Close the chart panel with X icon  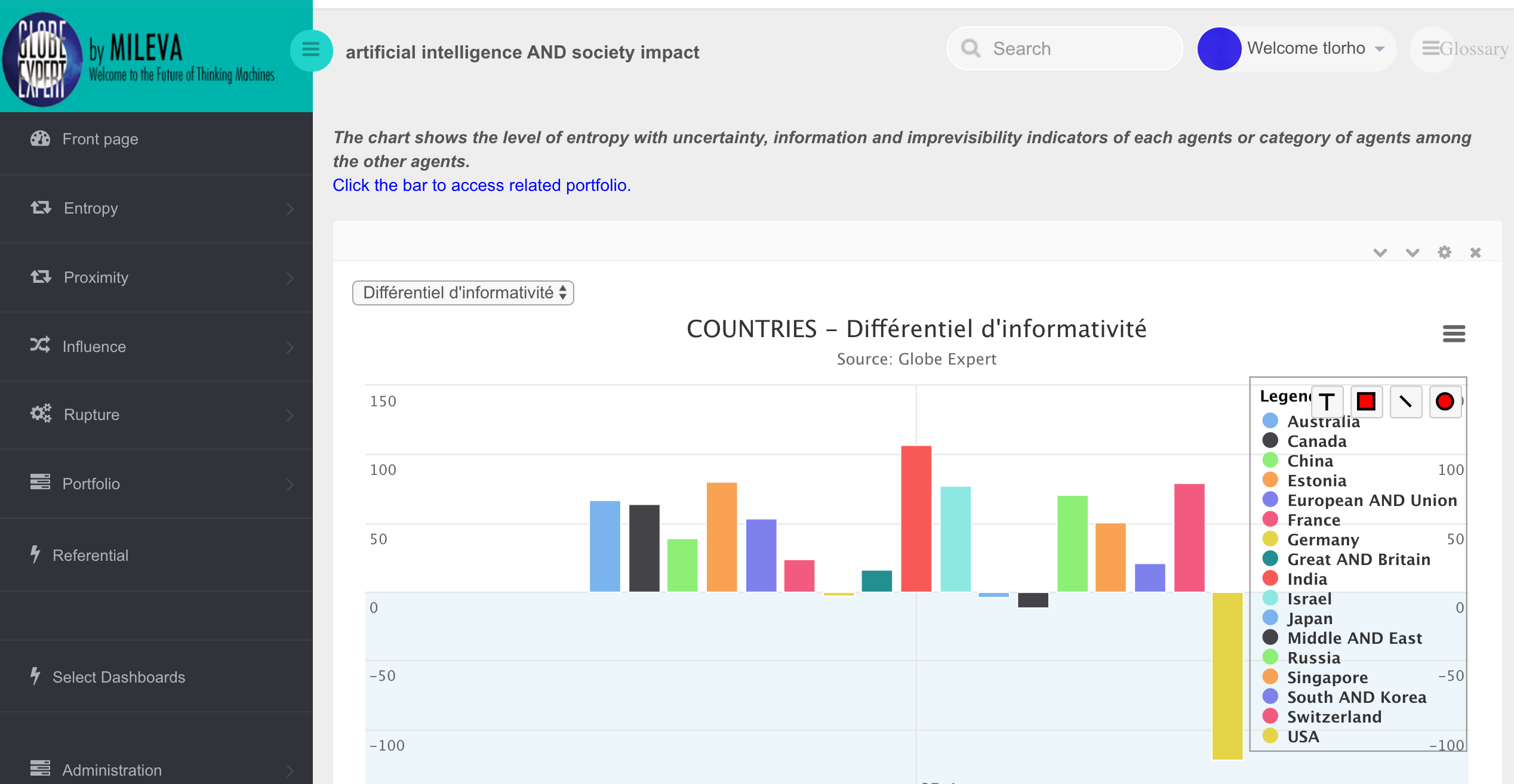click(1475, 252)
